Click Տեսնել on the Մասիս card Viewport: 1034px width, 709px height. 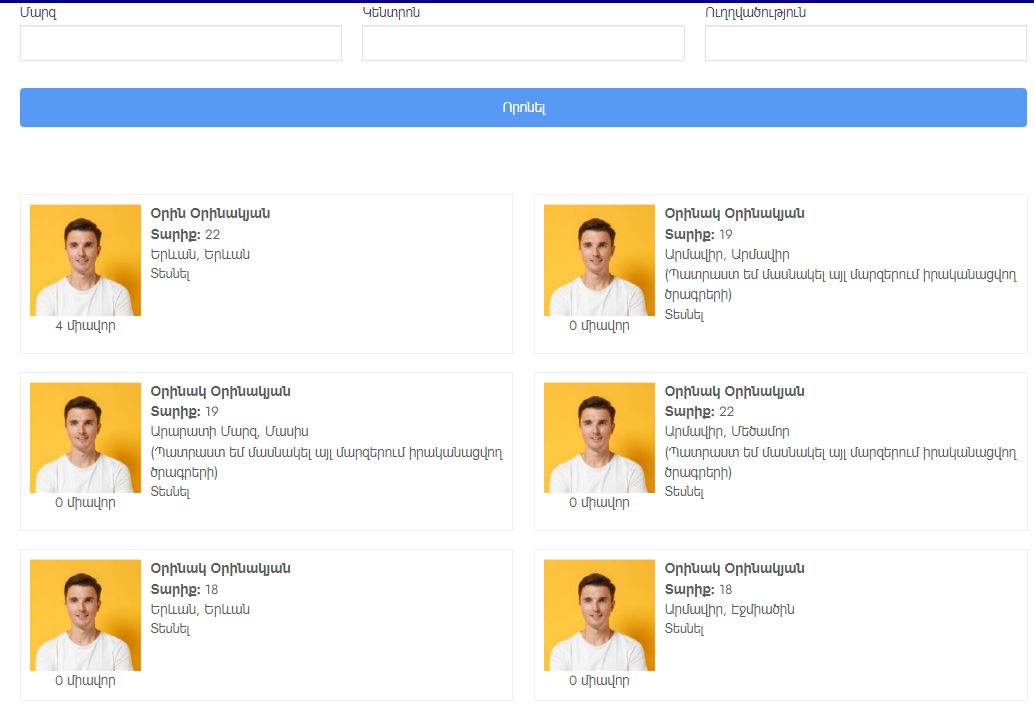170,492
